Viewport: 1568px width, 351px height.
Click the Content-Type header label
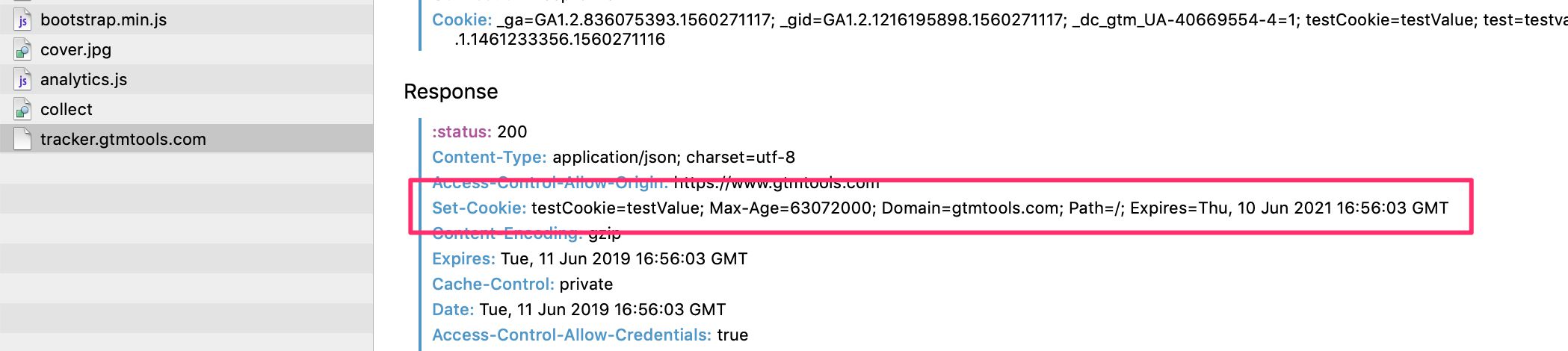490,158
